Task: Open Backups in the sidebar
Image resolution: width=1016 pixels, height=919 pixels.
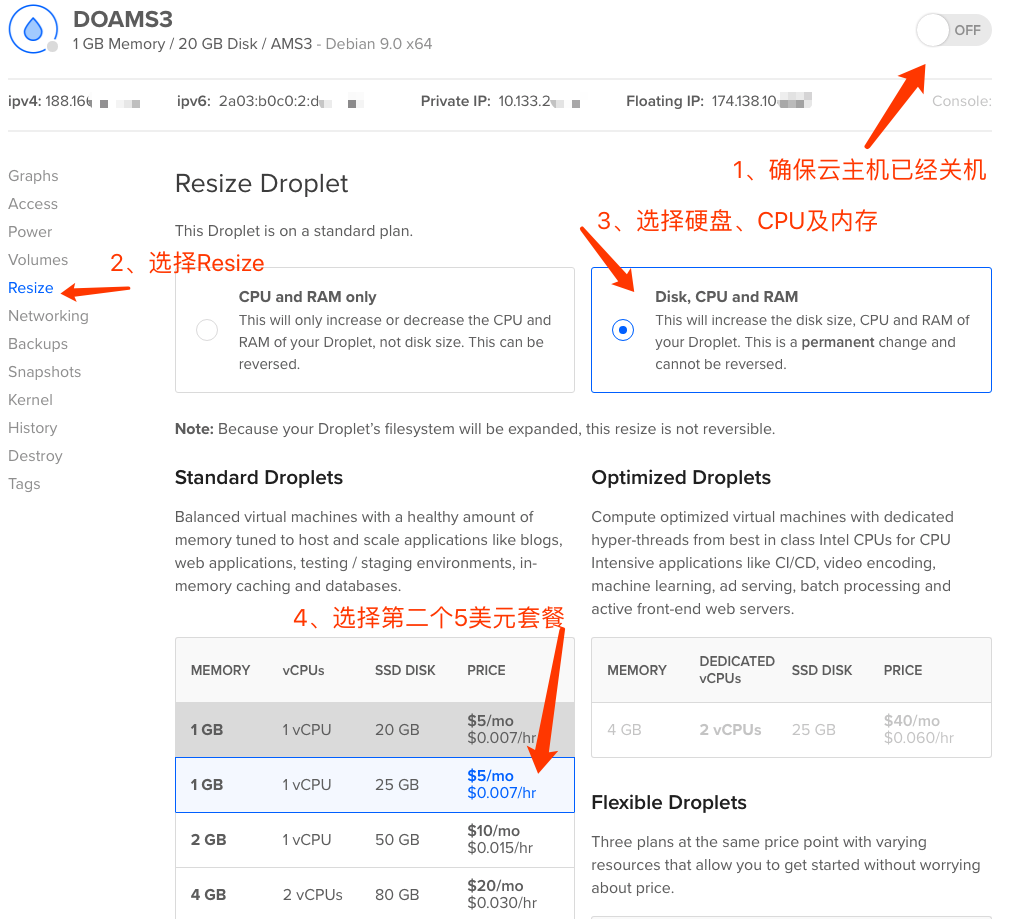Action: 38,343
